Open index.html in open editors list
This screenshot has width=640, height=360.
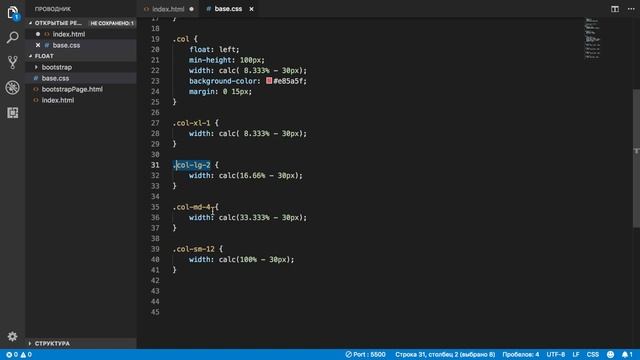(x=69, y=34)
